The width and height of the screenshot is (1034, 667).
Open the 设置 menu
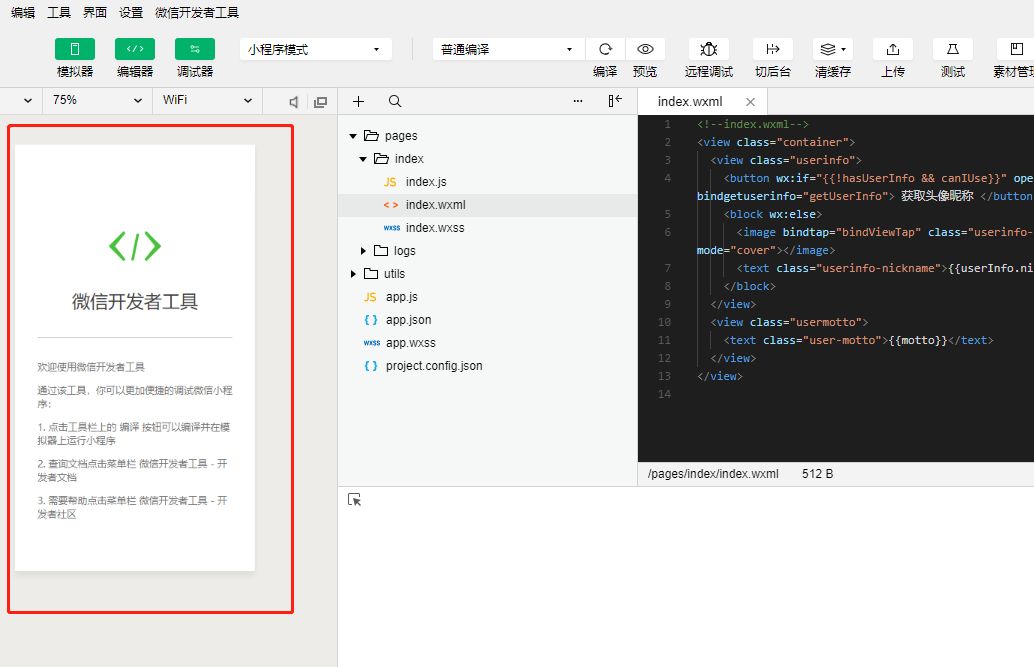pyautogui.click(x=131, y=13)
